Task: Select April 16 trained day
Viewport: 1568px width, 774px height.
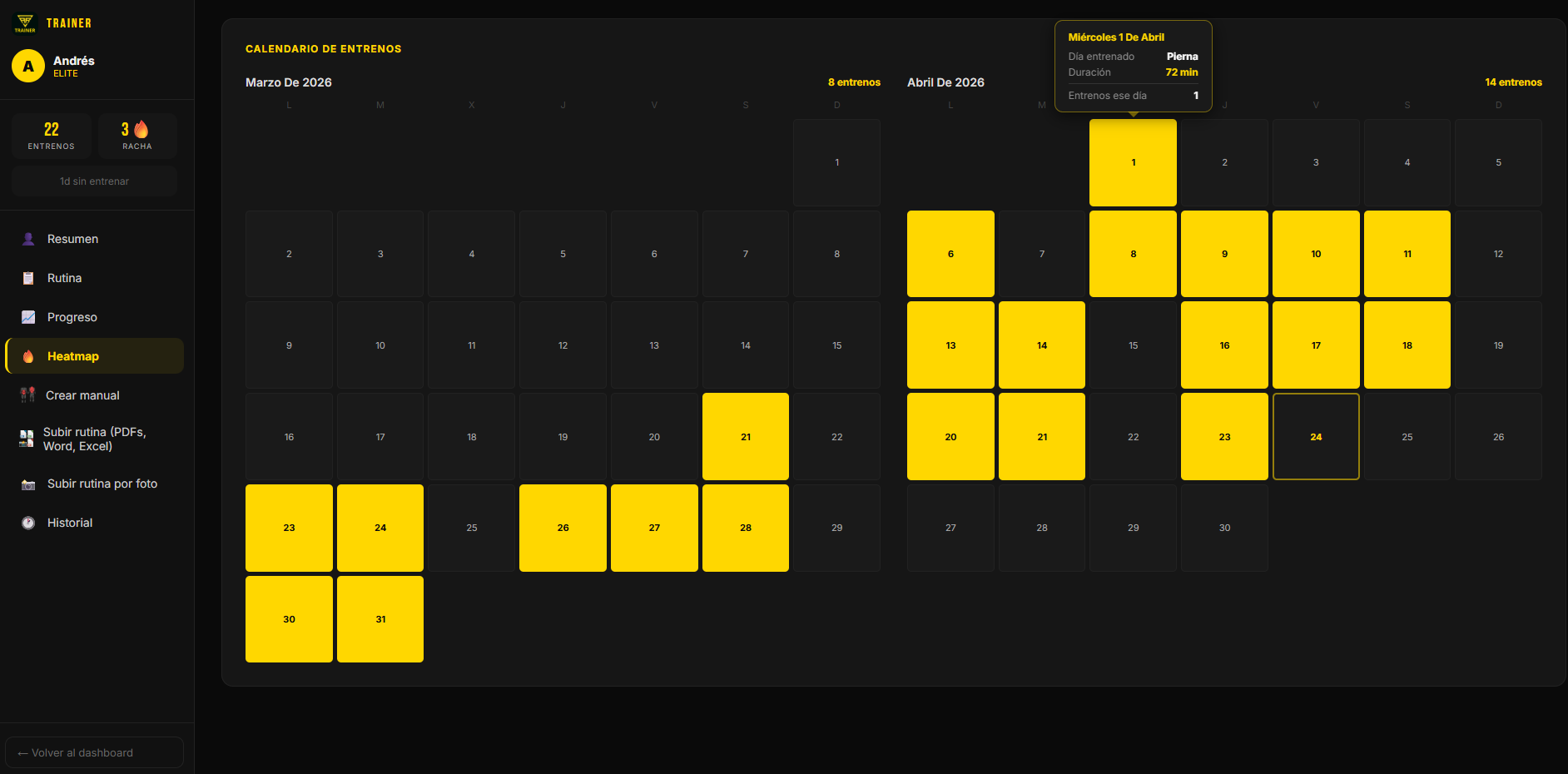Action: click(1224, 345)
